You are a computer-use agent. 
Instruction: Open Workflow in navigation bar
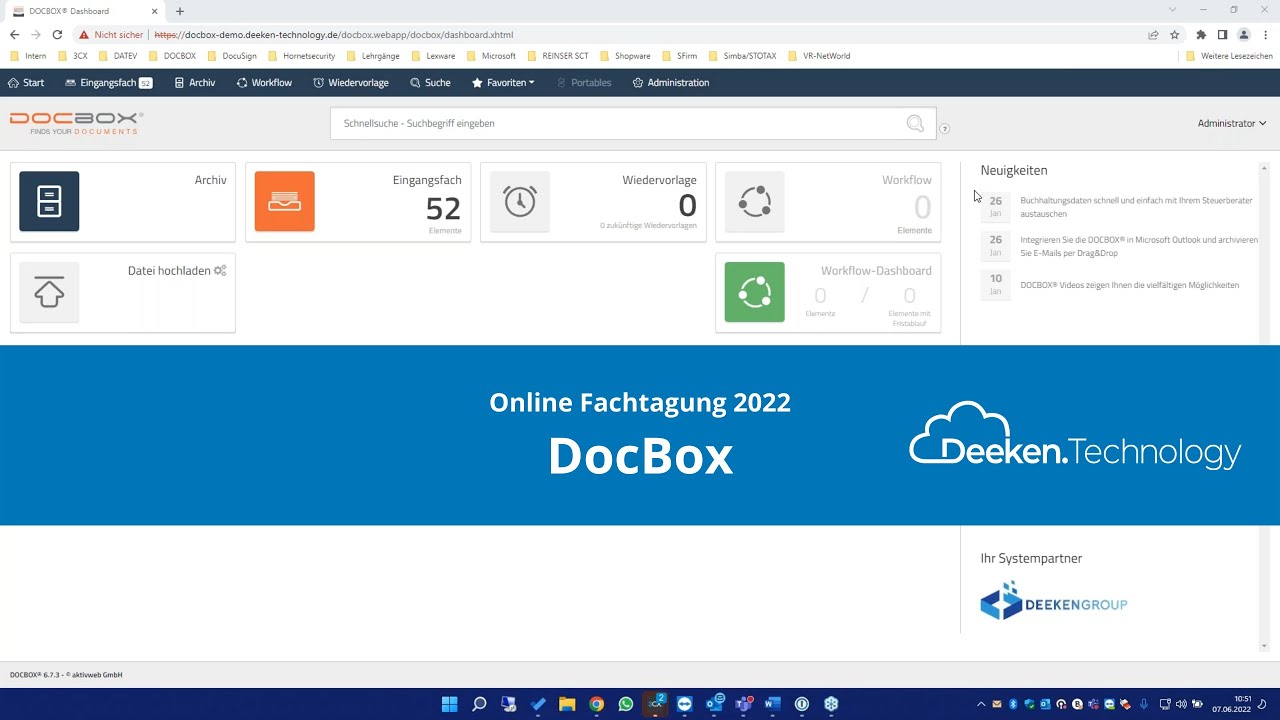coord(264,82)
